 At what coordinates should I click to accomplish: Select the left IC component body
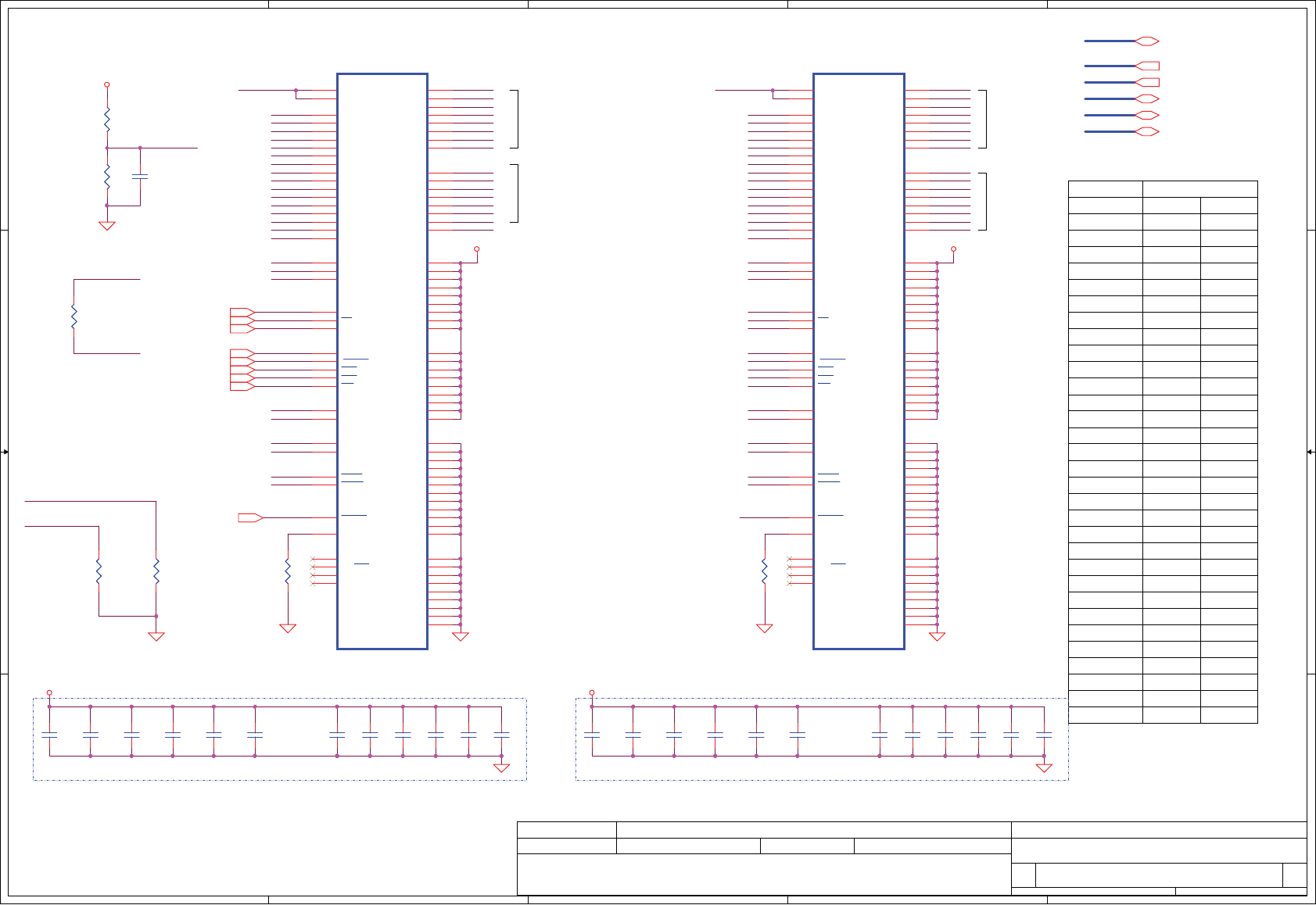pos(382,361)
